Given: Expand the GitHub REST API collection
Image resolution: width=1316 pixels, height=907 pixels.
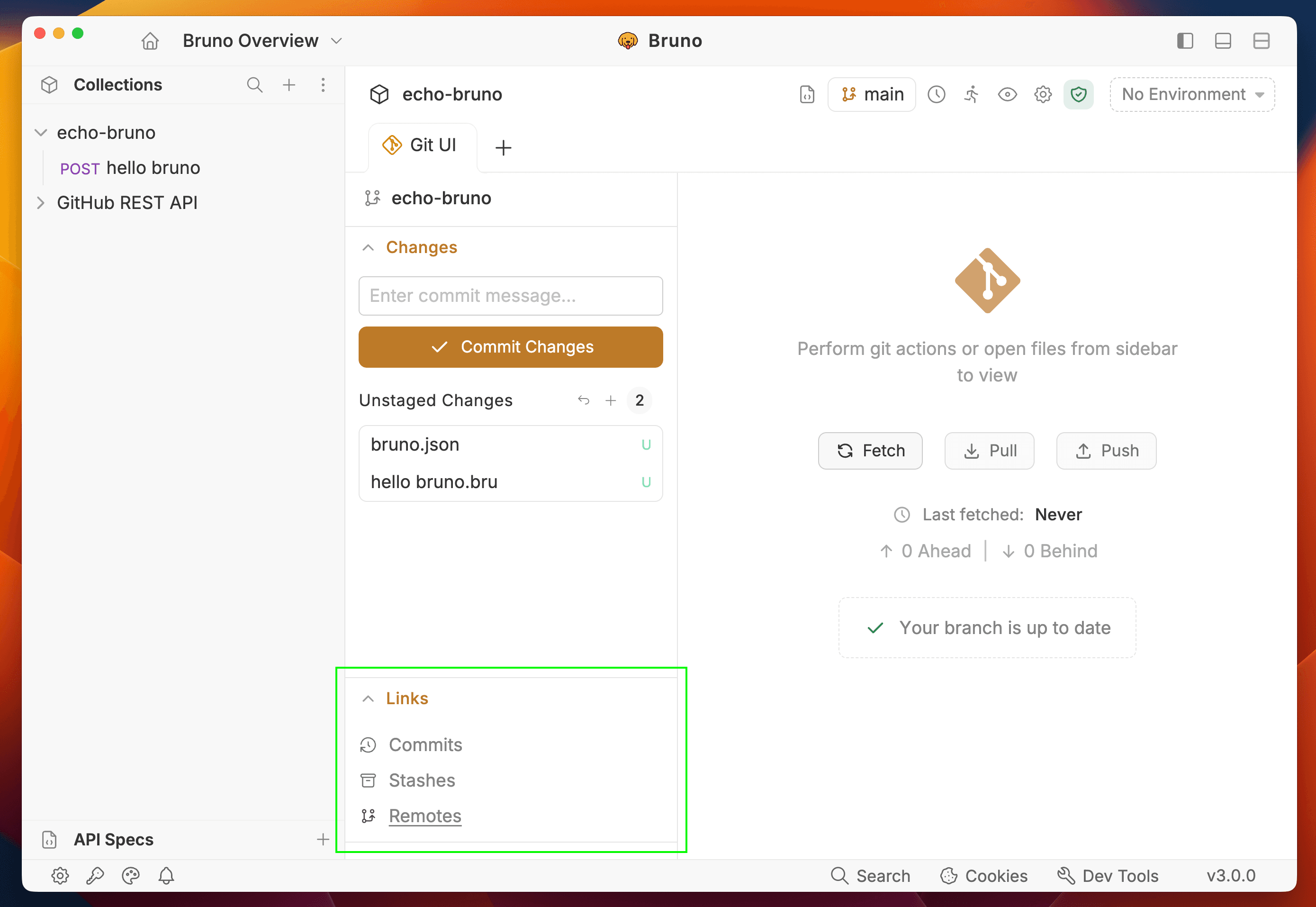Looking at the screenshot, I should tap(41, 203).
